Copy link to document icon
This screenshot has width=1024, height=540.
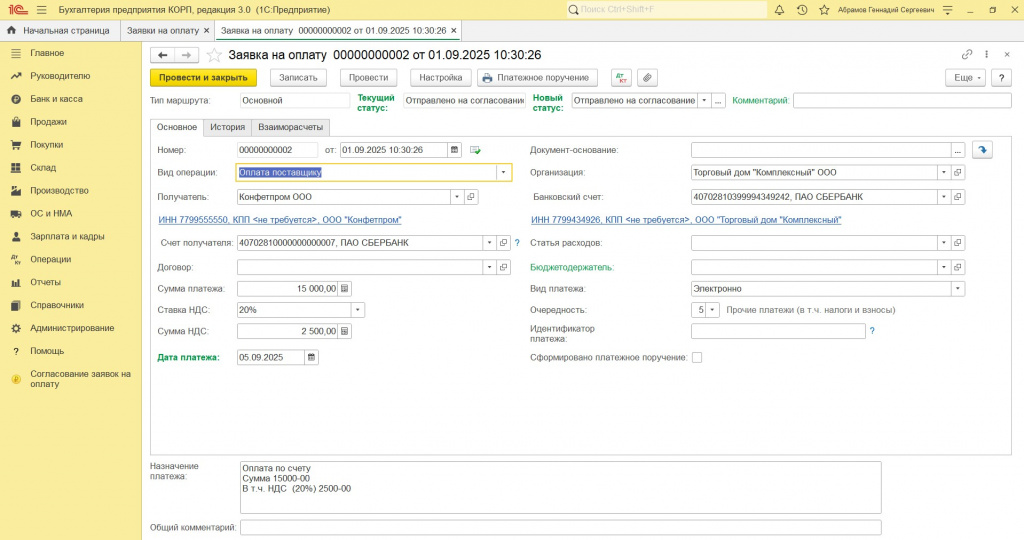pyautogui.click(x=967, y=54)
